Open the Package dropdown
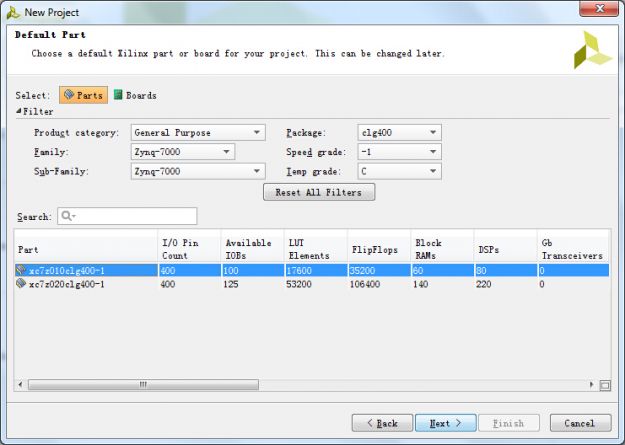This screenshot has width=625, height=445. coord(399,132)
